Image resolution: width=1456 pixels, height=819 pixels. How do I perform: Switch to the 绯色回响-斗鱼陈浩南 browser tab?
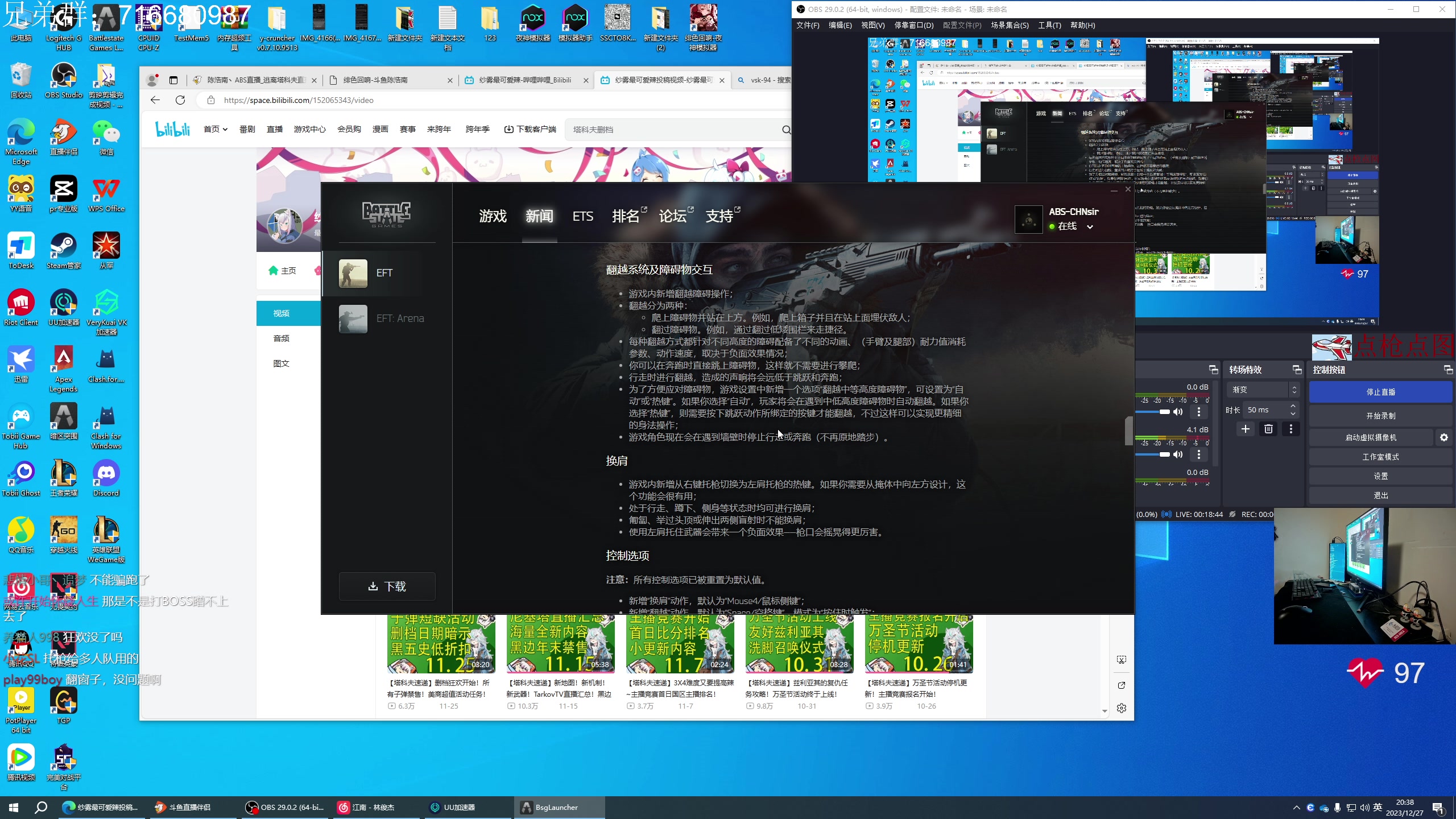tap(391, 80)
